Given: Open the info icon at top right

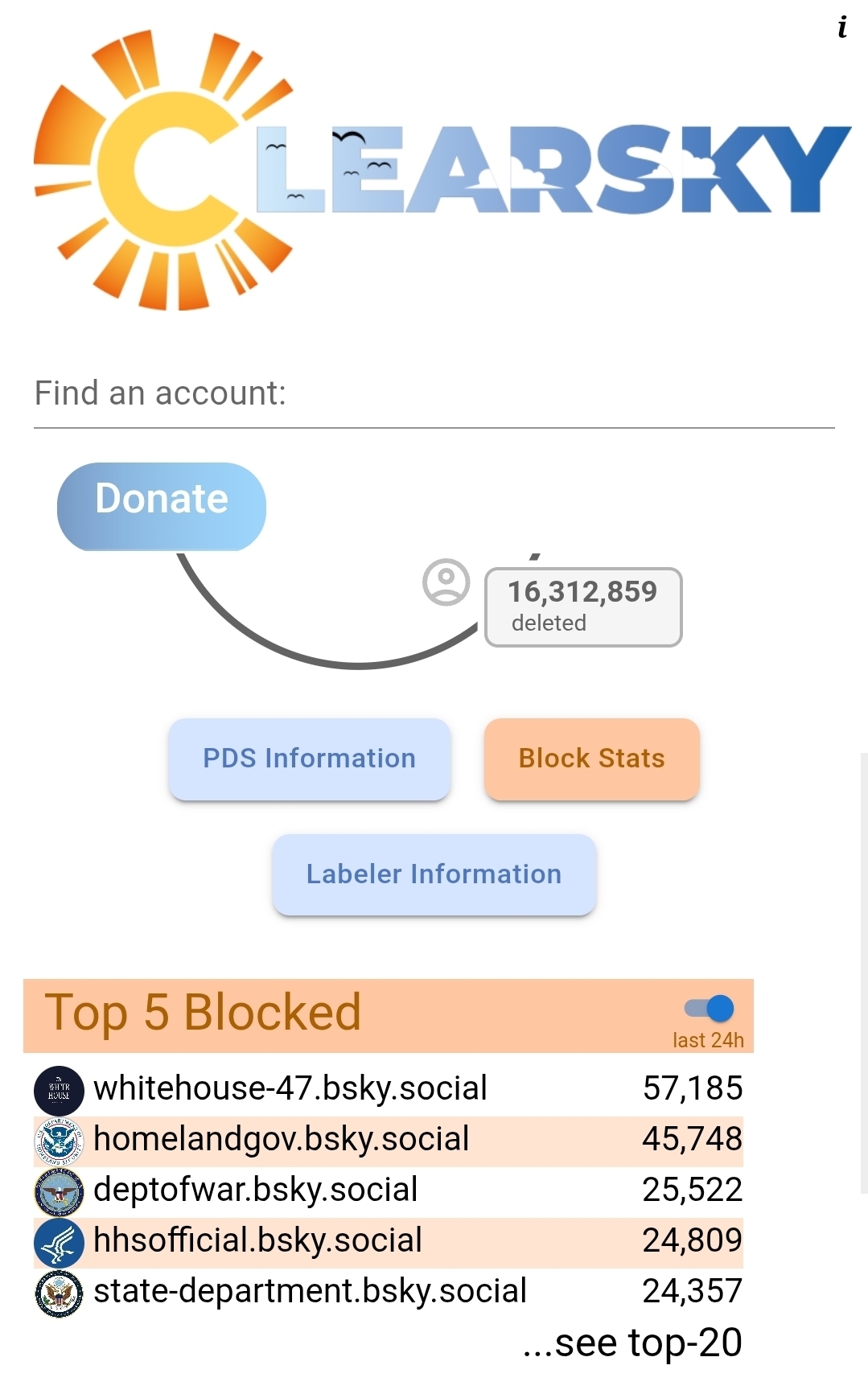Looking at the screenshot, I should click(842, 27).
